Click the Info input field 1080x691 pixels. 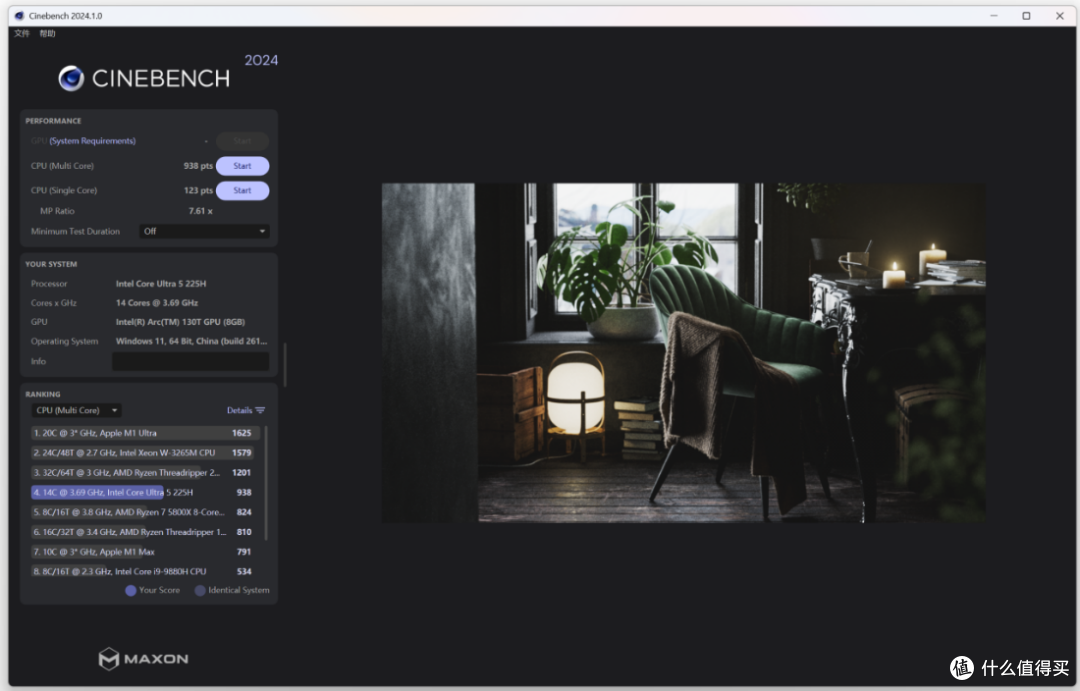point(191,362)
